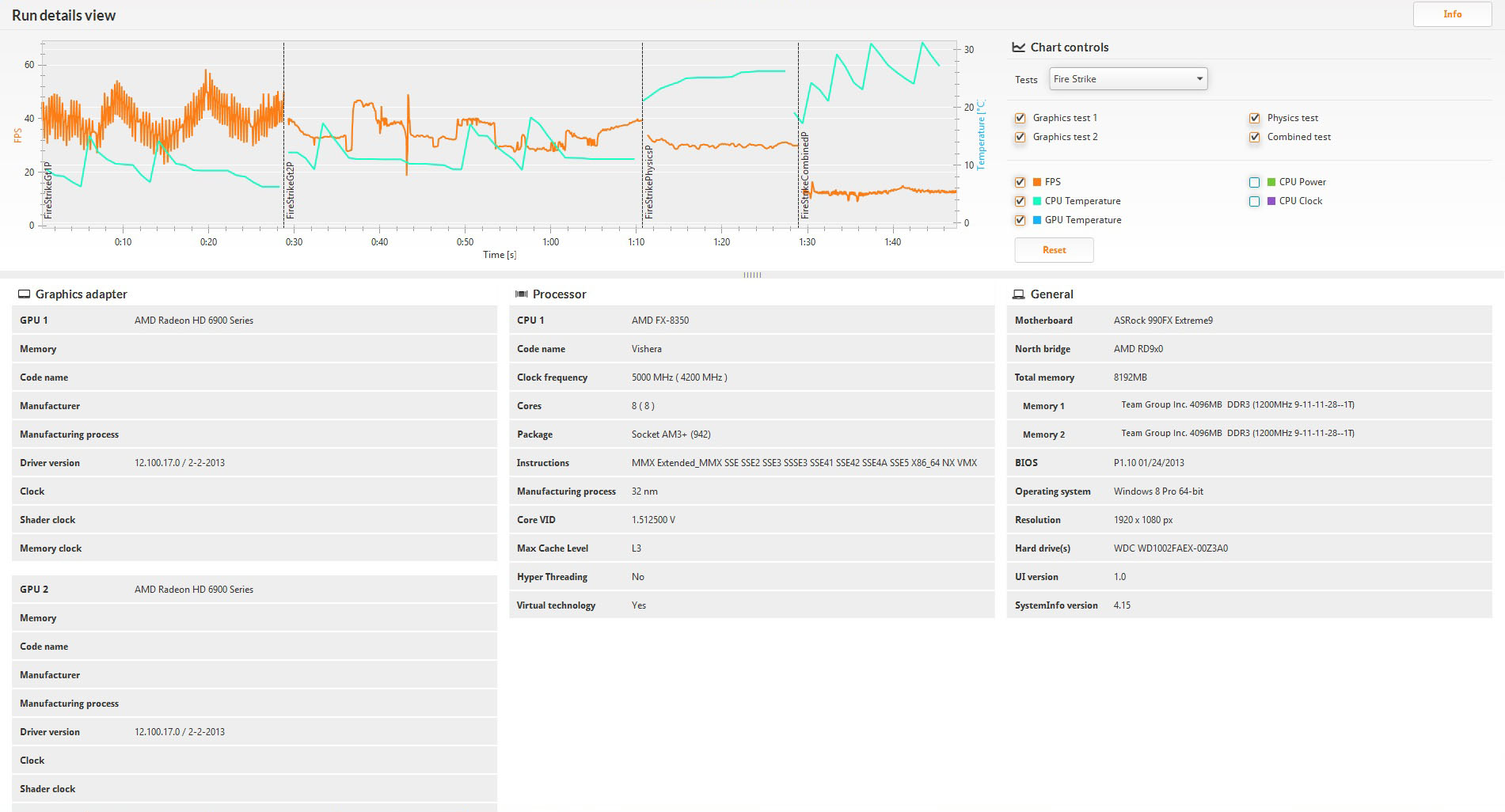Click the ASRock 990FX Extreme9 motherboard value
Viewport: 1505px width, 812px height.
pyautogui.click(x=1163, y=321)
